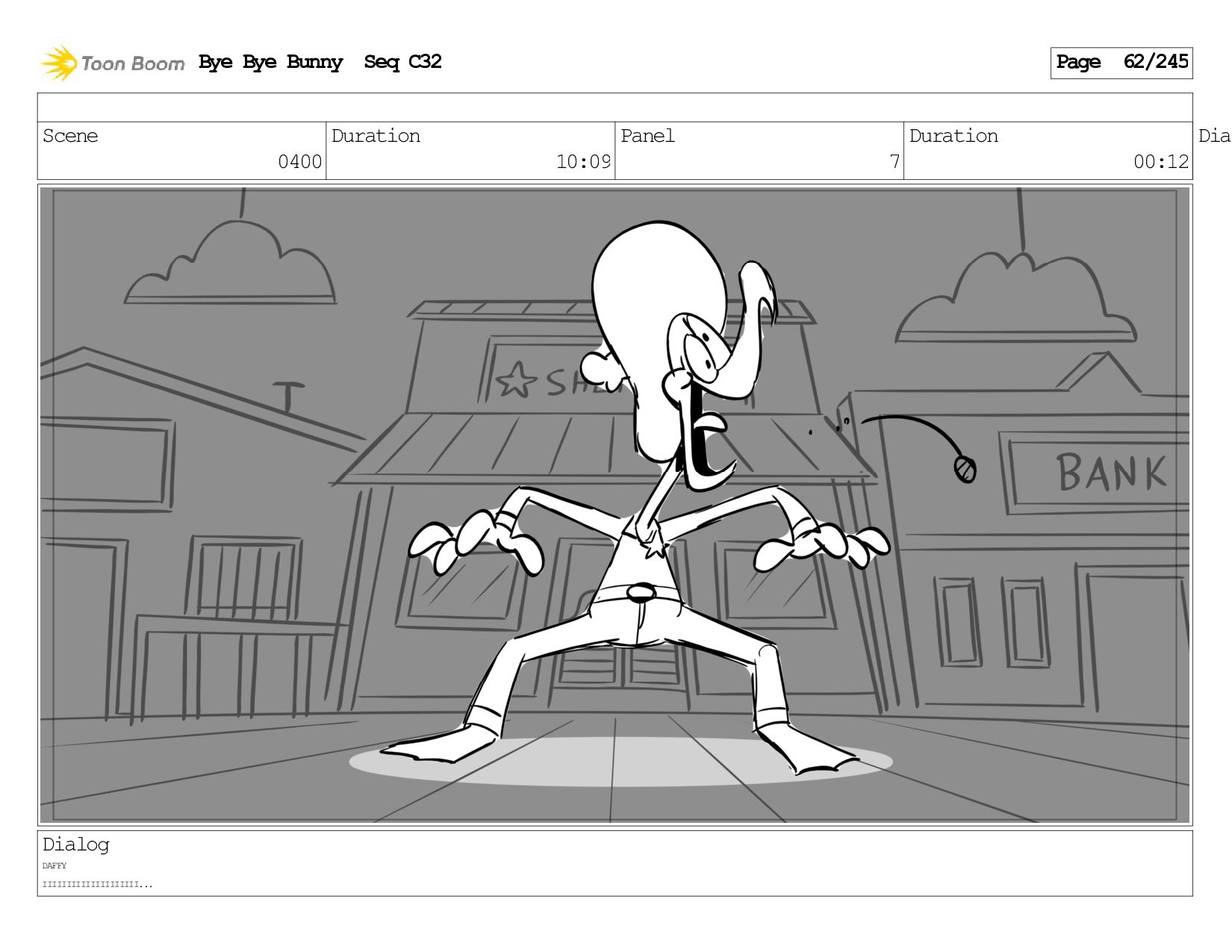Click the Page 62/245 box
Screen dimensions: 1232x952
1121,63
